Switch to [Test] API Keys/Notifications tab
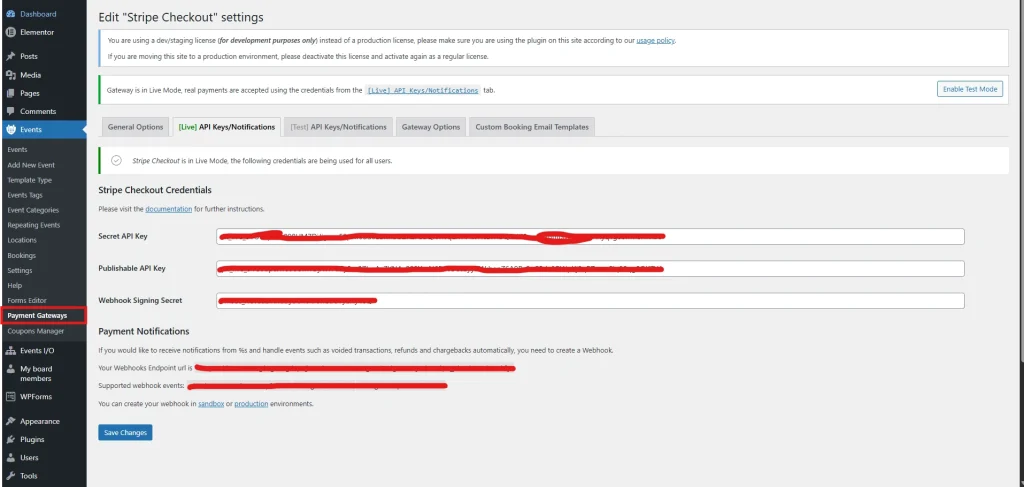Image resolution: width=1024 pixels, height=487 pixels. click(x=338, y=127)
